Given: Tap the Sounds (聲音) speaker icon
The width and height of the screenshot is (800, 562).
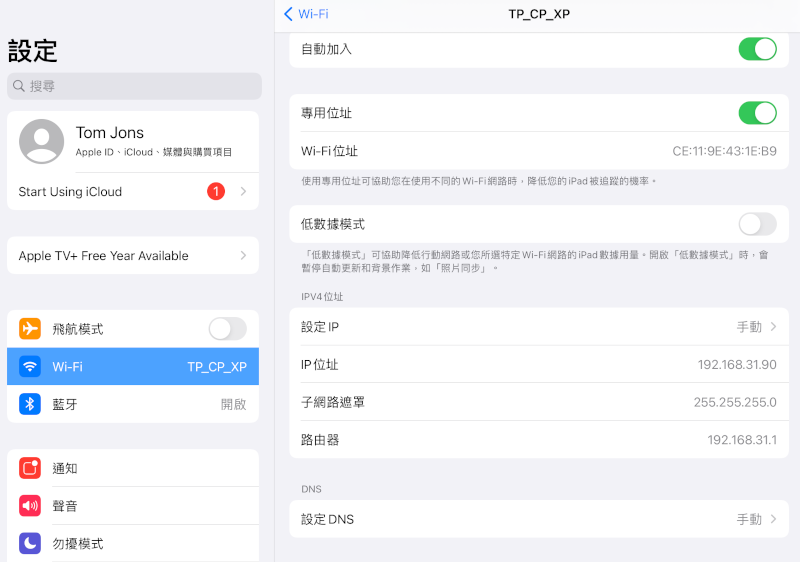Looking at the screenshot, I should tap(30, 505).
